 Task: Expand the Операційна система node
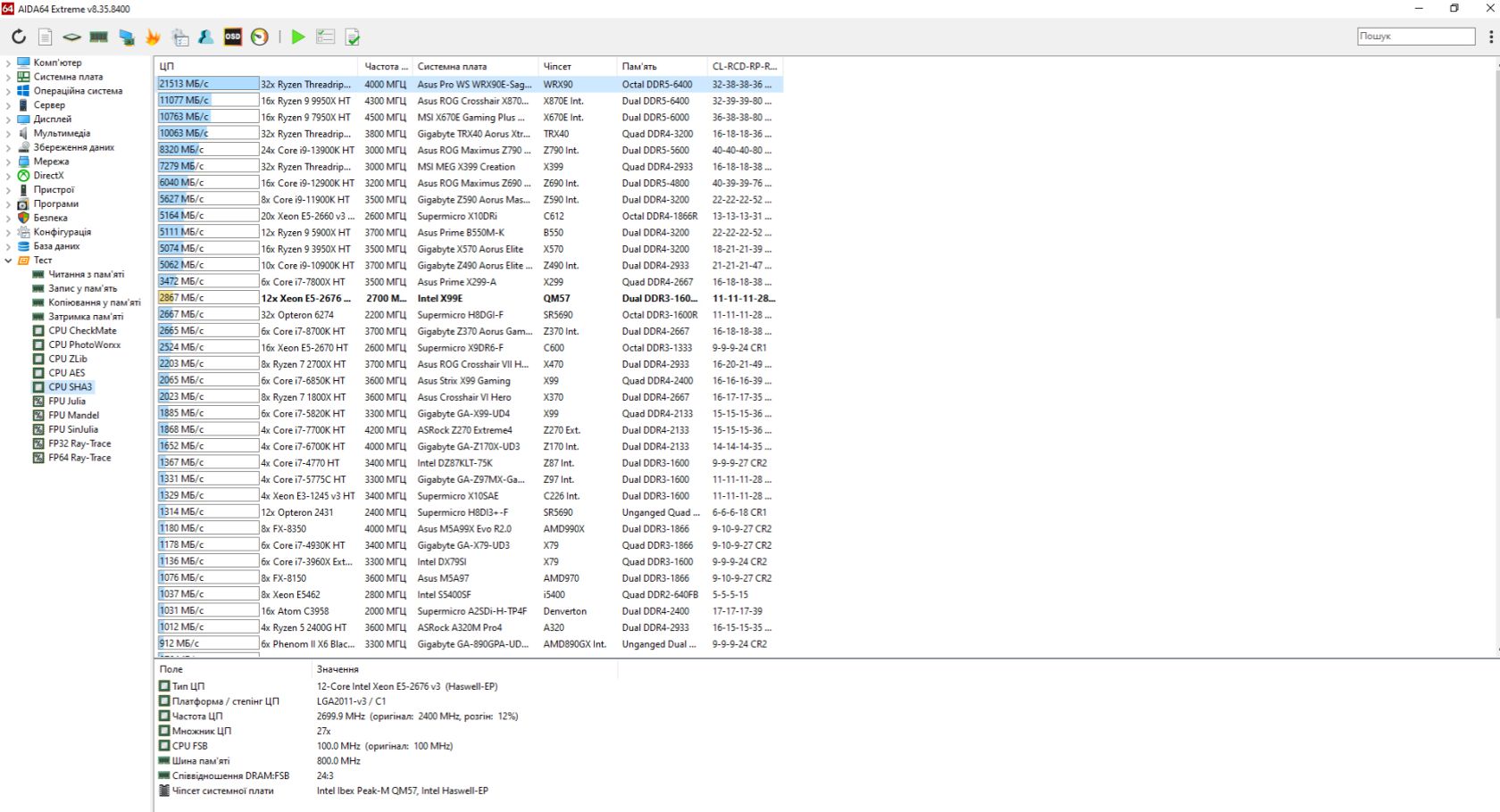point(8,91)
